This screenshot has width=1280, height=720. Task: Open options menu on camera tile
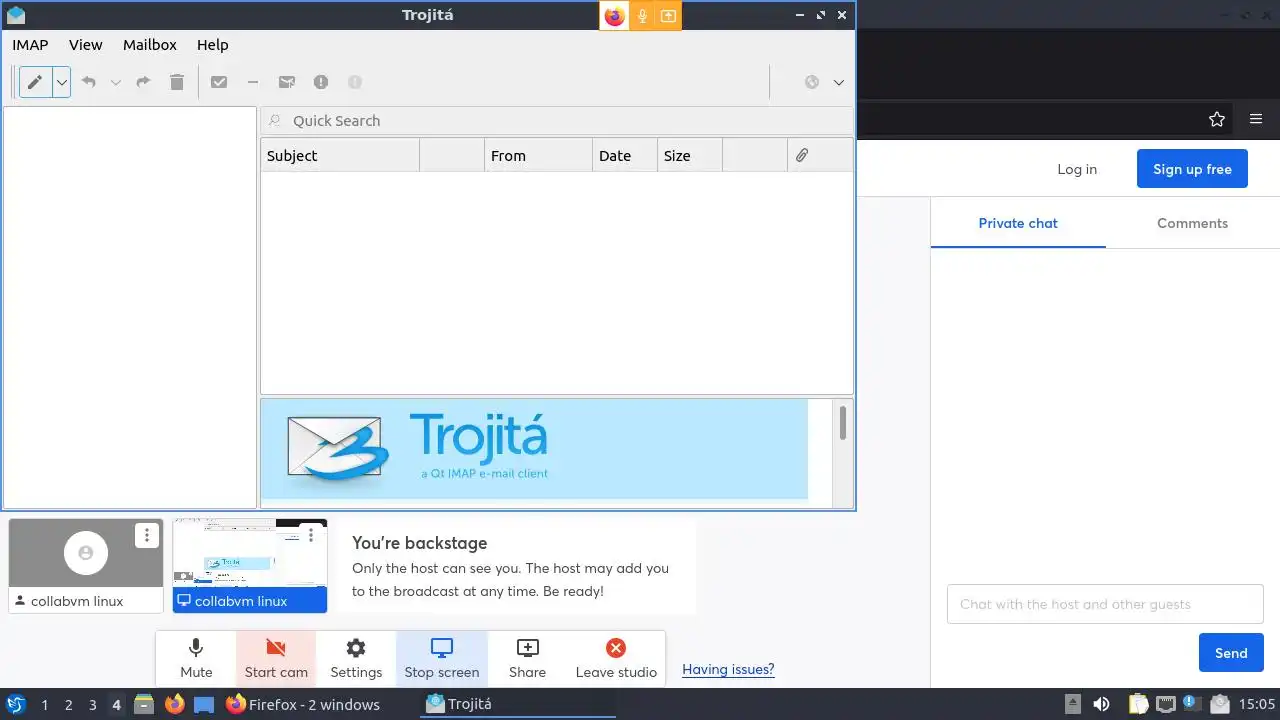(x=147, y=535)
